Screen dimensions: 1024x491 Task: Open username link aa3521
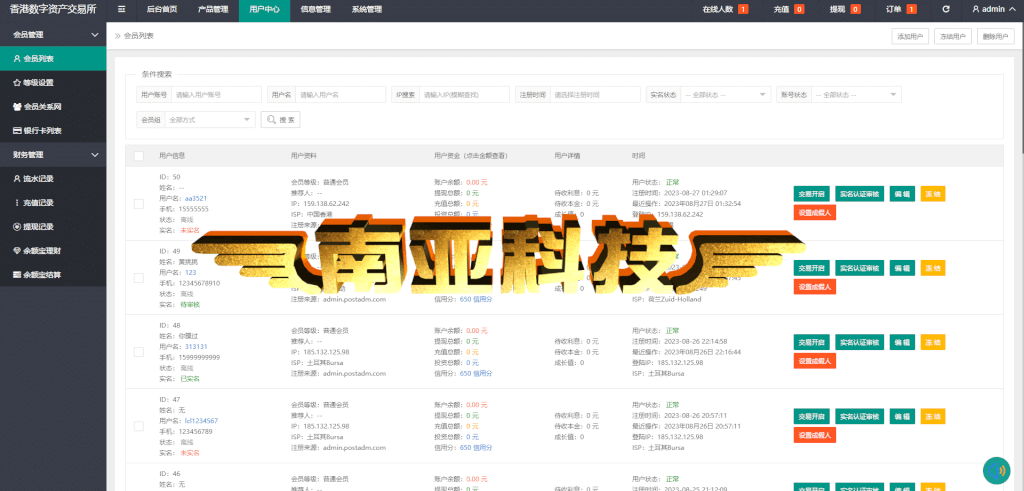(x=196, y=198)
